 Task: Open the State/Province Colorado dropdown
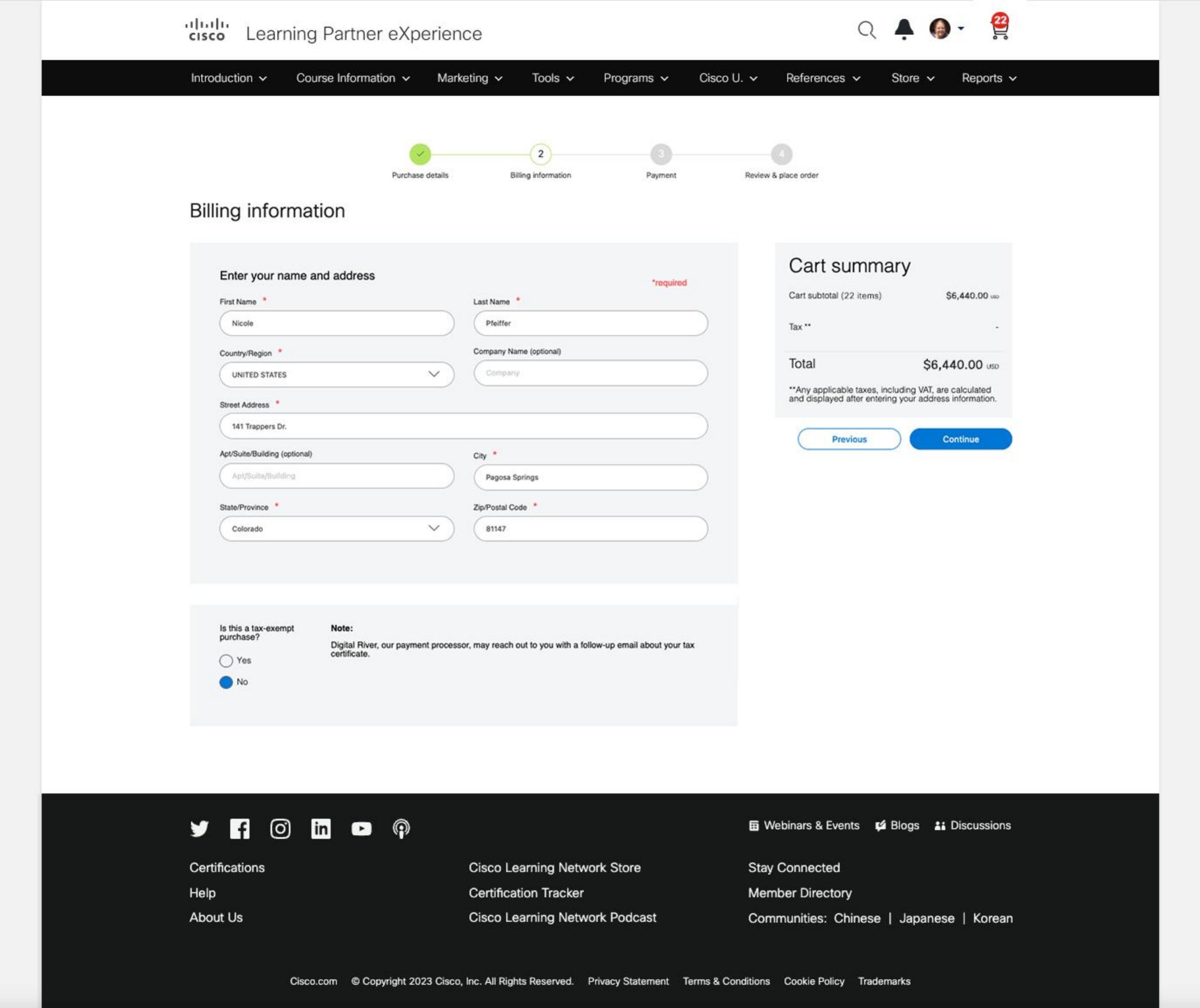click(x=337, y=529)
